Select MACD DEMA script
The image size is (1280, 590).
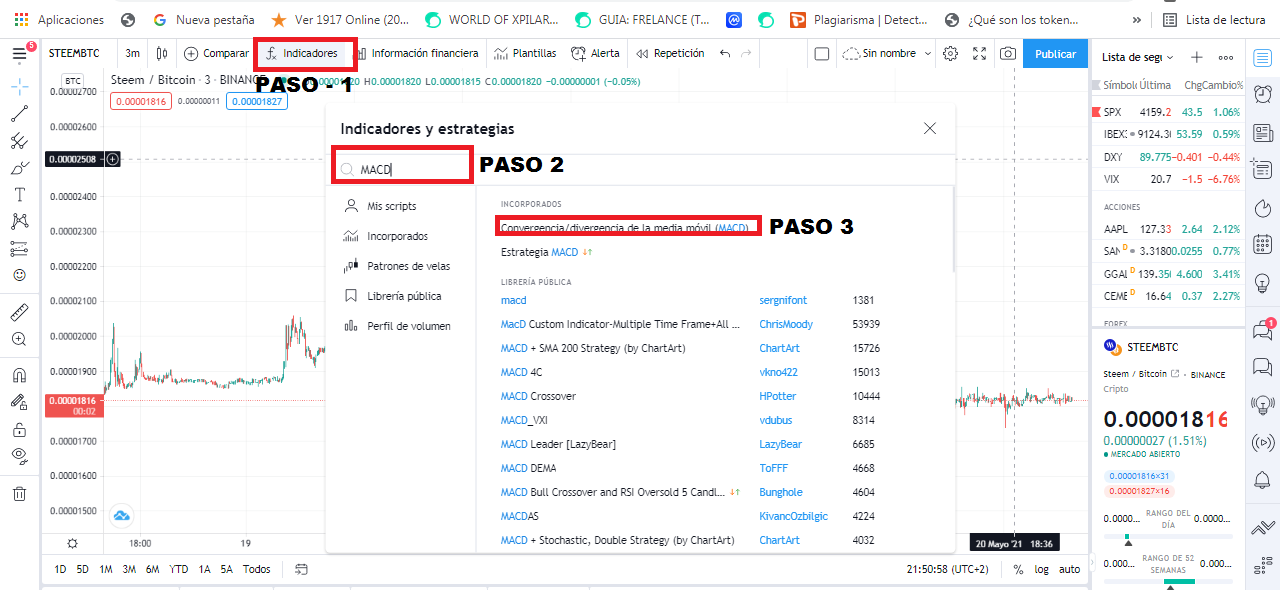(528, 468)
